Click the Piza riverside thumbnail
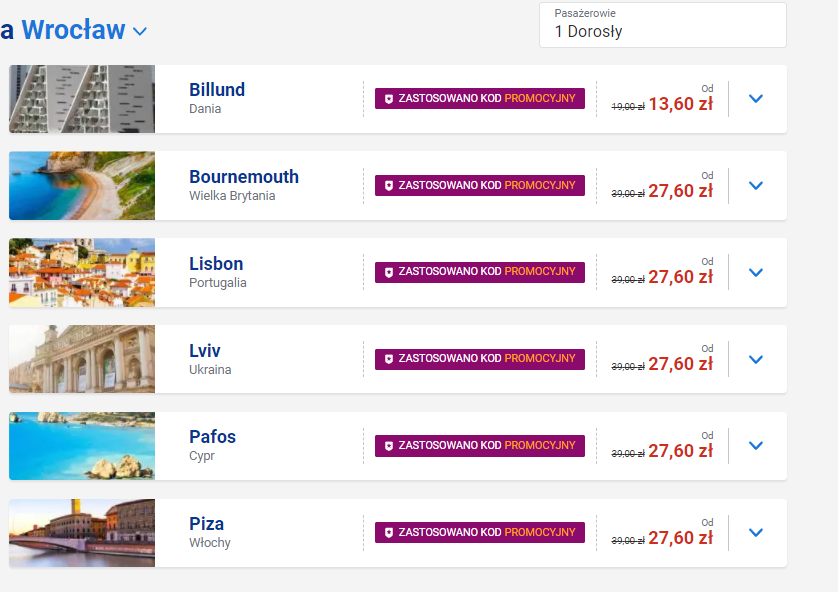Screen dimensions: 838x592 82,533
